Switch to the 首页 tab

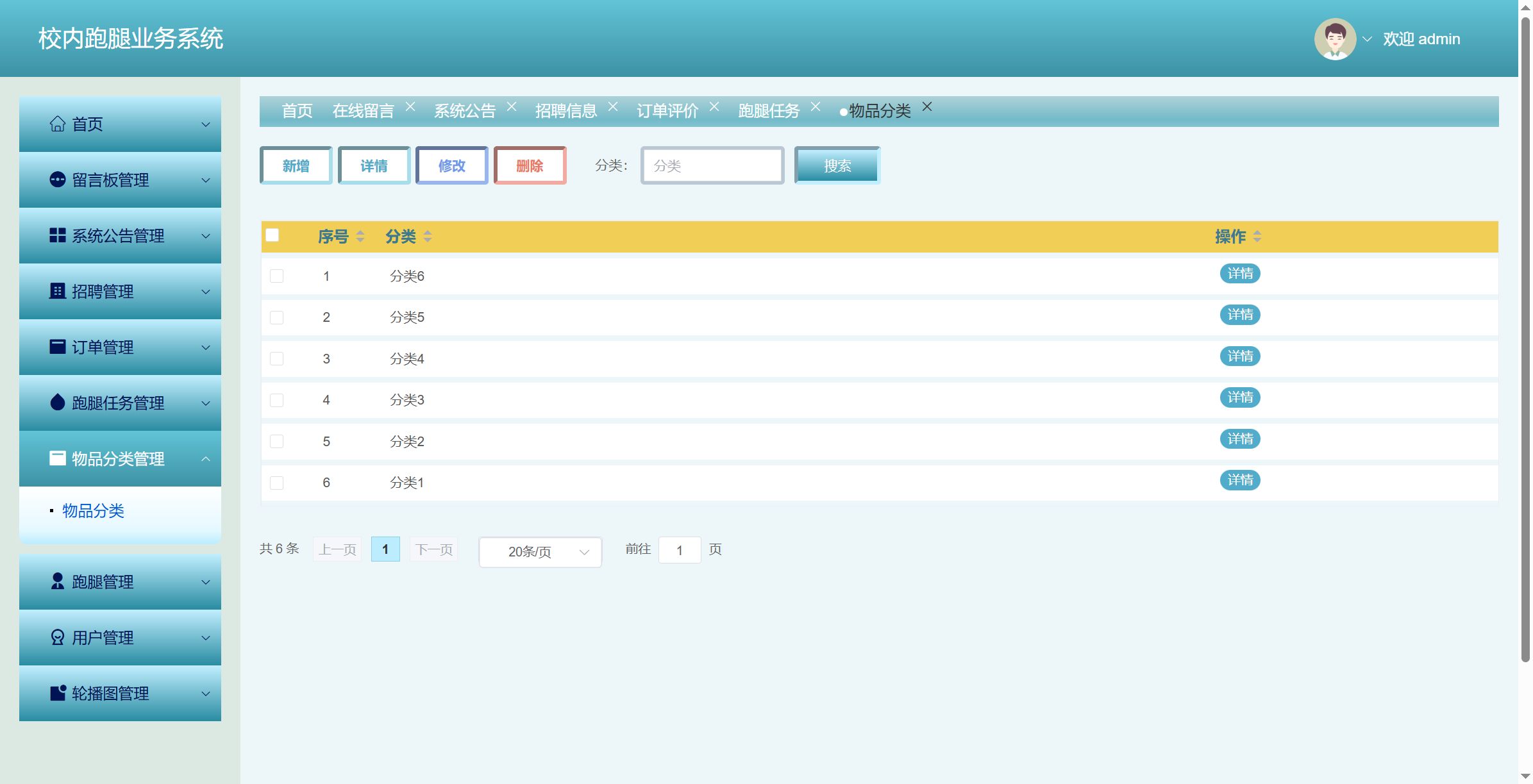(297, 111)
